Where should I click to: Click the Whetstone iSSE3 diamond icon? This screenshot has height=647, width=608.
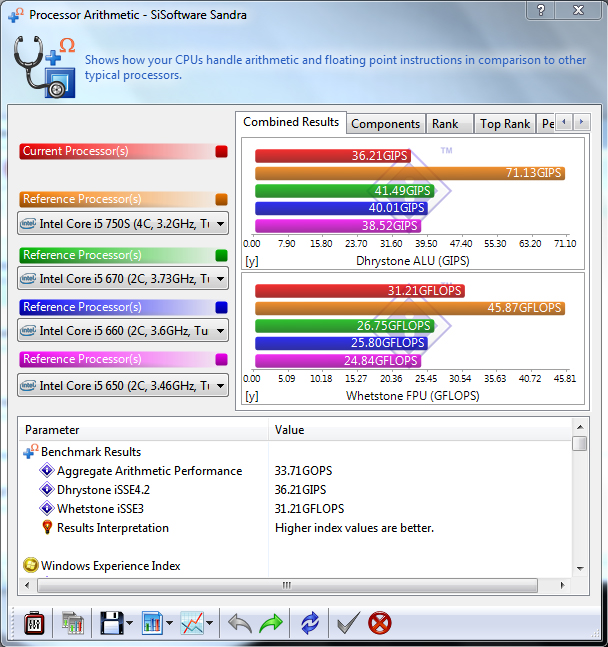click(x=47, y=508)
